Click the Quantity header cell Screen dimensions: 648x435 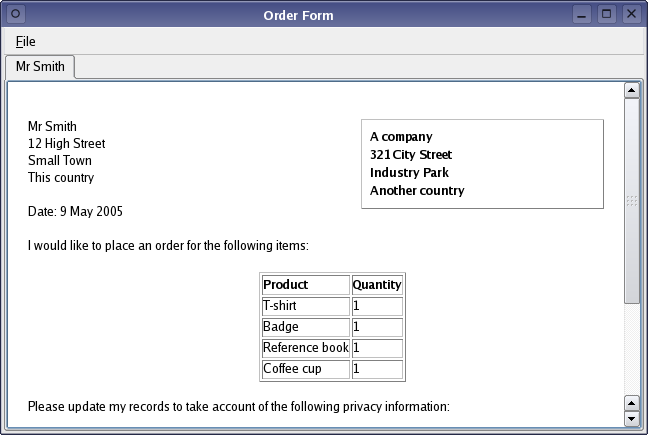click(x=377, y=285)
